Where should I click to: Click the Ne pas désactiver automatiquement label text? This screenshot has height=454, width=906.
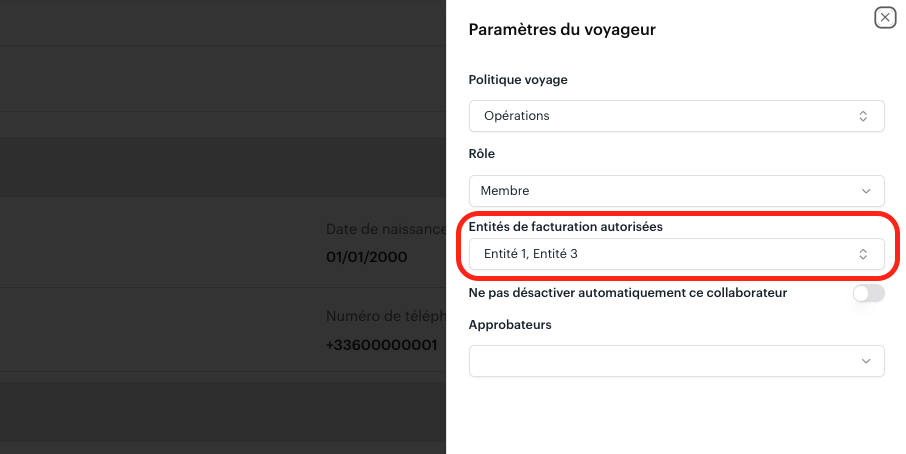pos(627,293)
